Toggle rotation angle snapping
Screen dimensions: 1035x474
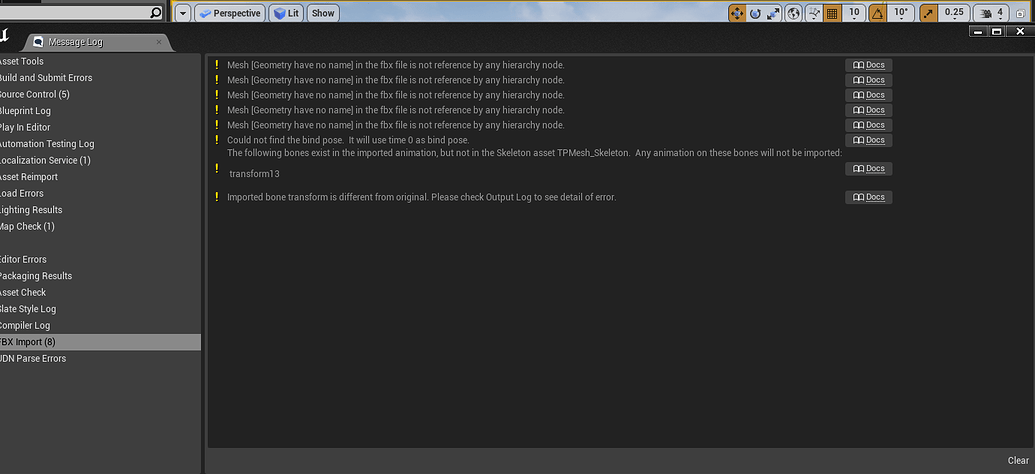[877, 13]
